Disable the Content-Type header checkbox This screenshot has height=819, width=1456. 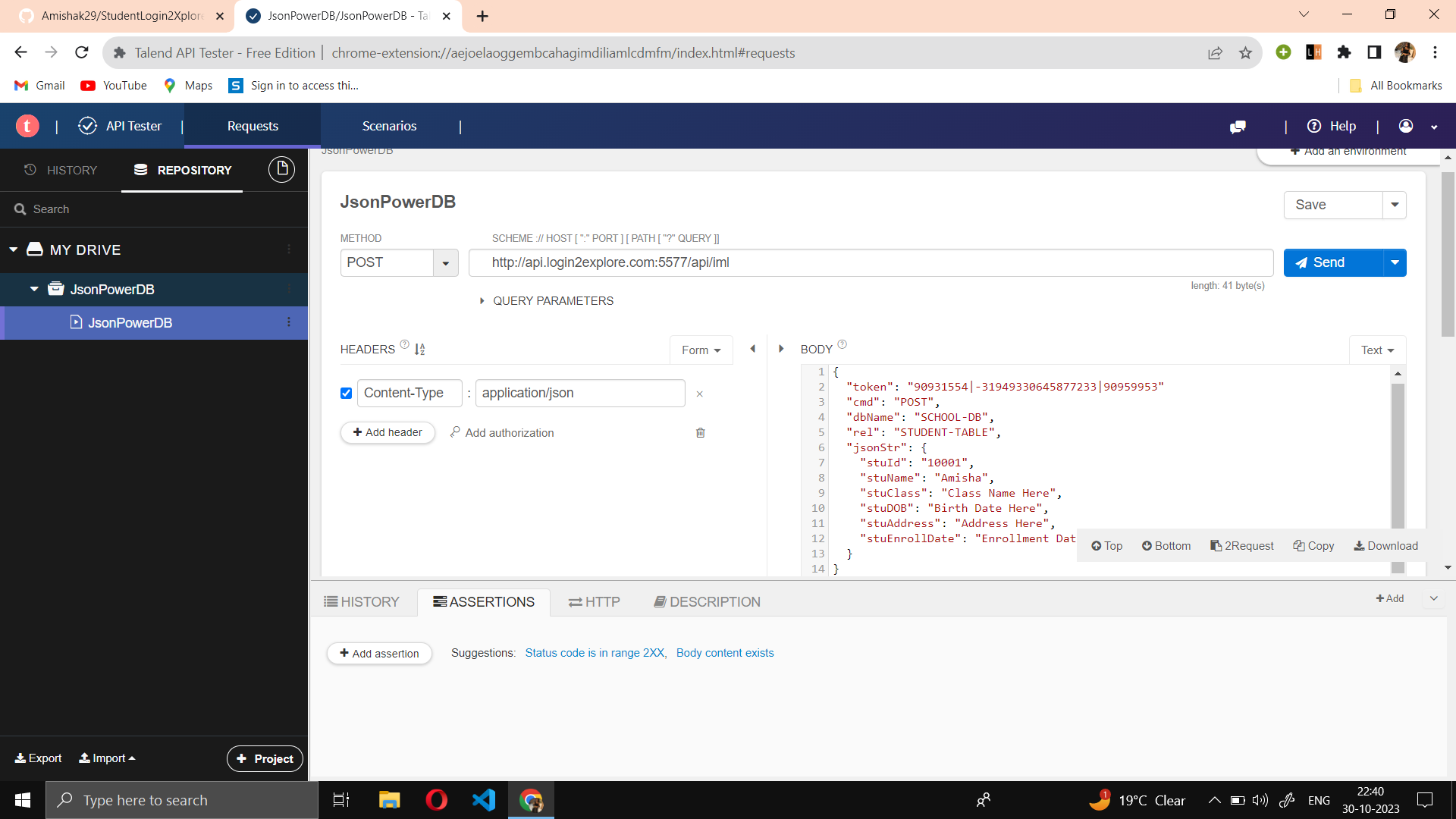346,393
